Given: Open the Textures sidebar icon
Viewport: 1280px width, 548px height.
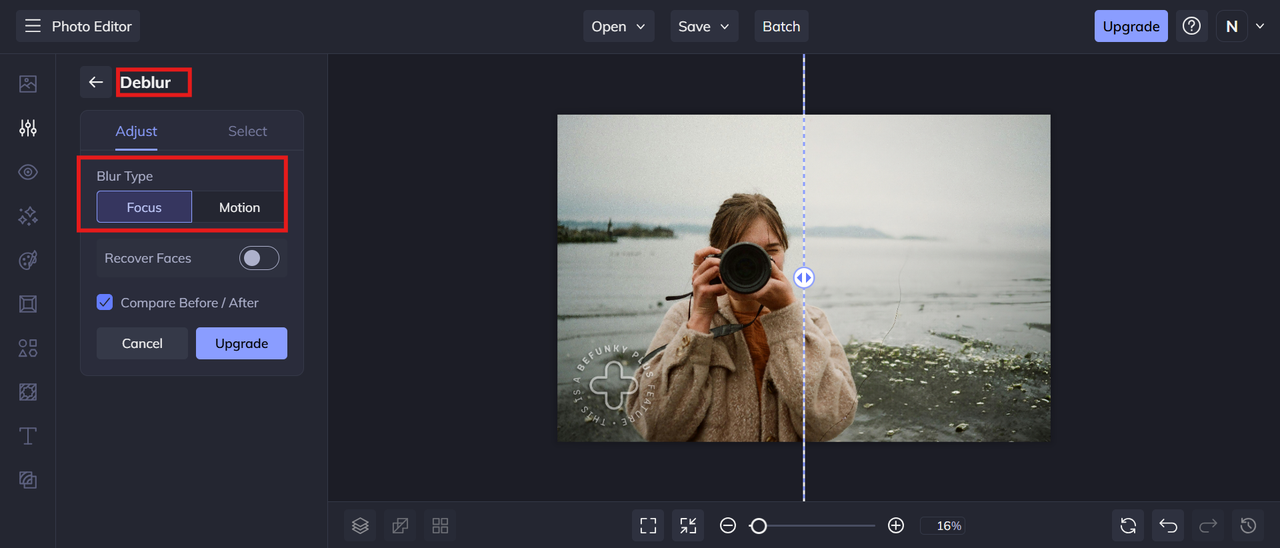Looking at the screenshot, I should (28, 480).
